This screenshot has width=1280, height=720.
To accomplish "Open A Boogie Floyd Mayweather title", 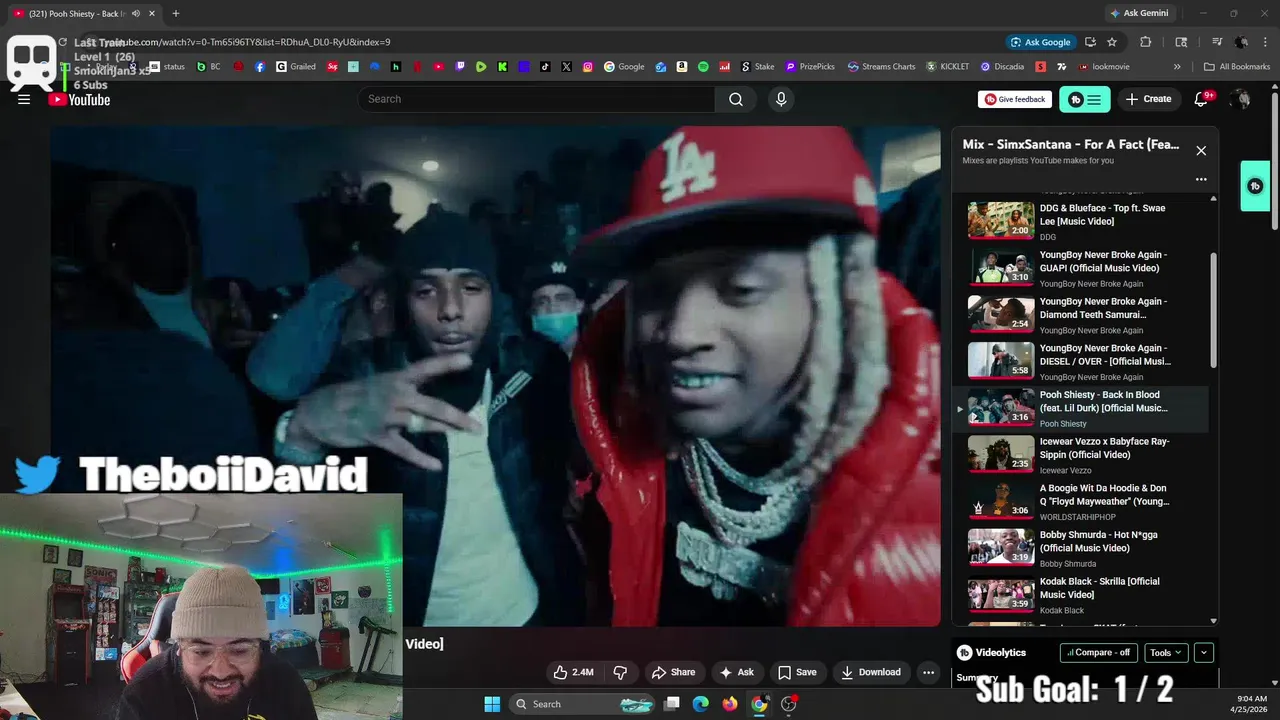I will [x=1104, y=495].
